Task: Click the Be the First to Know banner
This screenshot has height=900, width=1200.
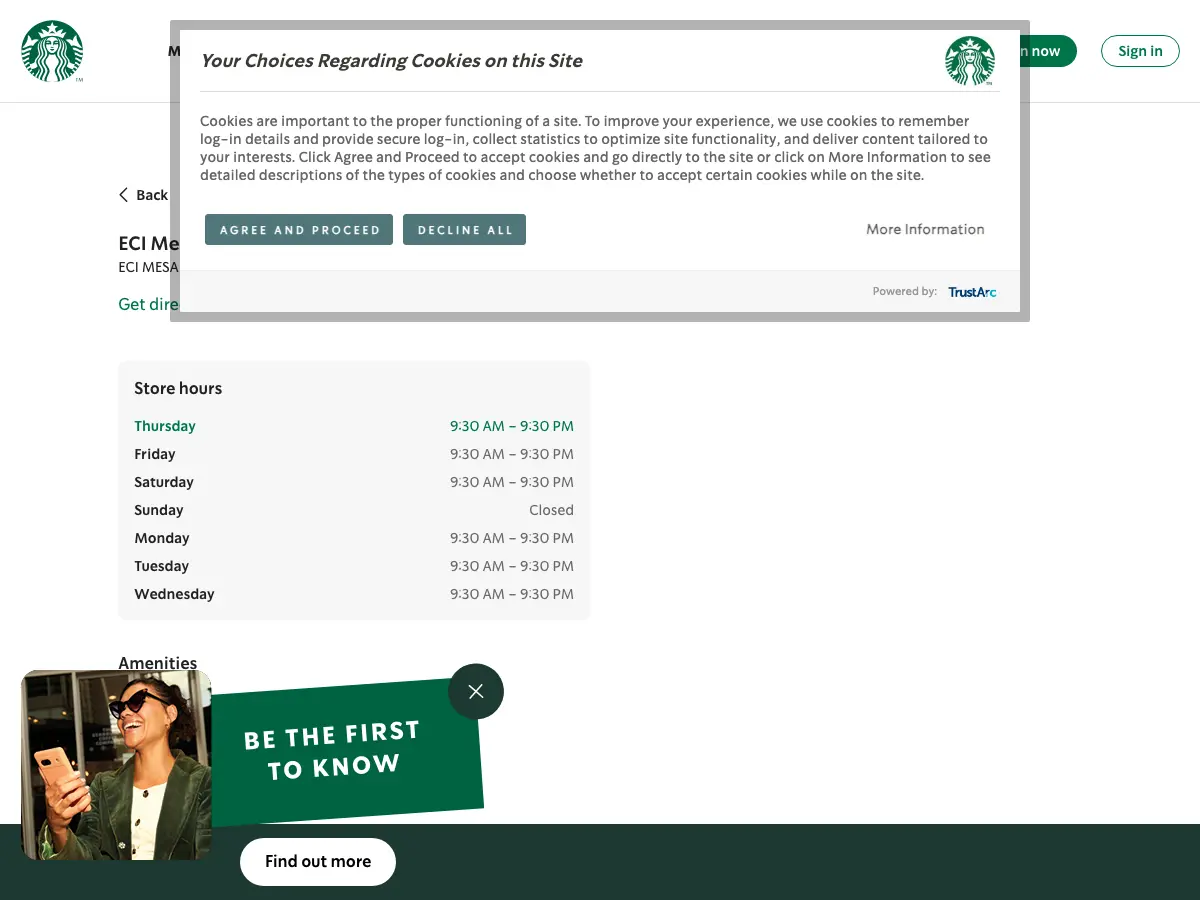Action: point(346,752)
